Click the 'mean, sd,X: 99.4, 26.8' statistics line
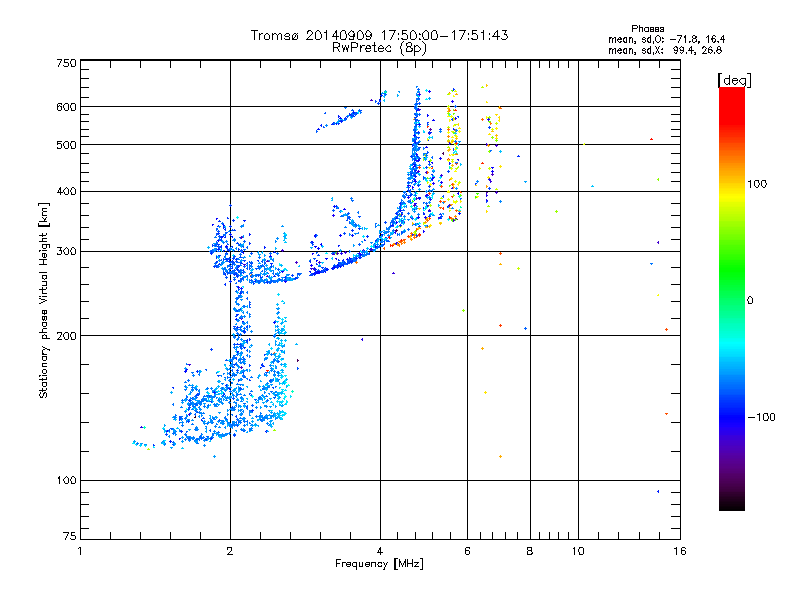 [665, 50]
